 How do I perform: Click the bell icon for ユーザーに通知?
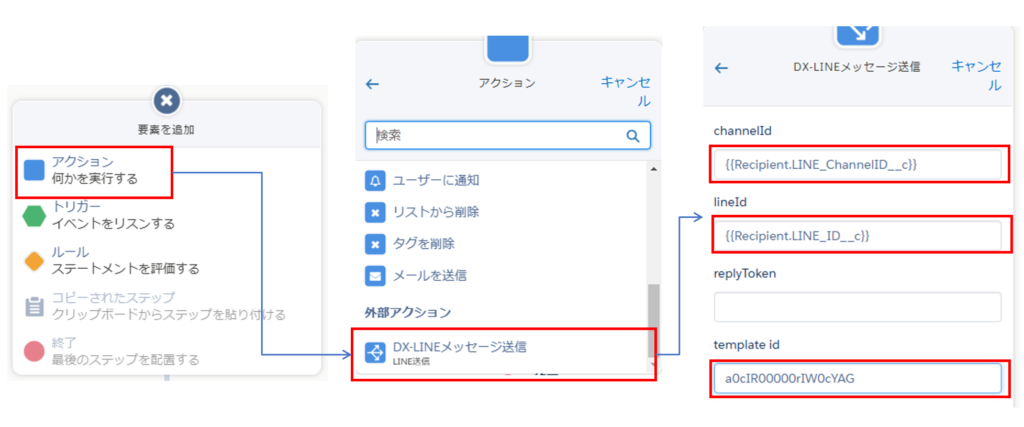(375, 181)
